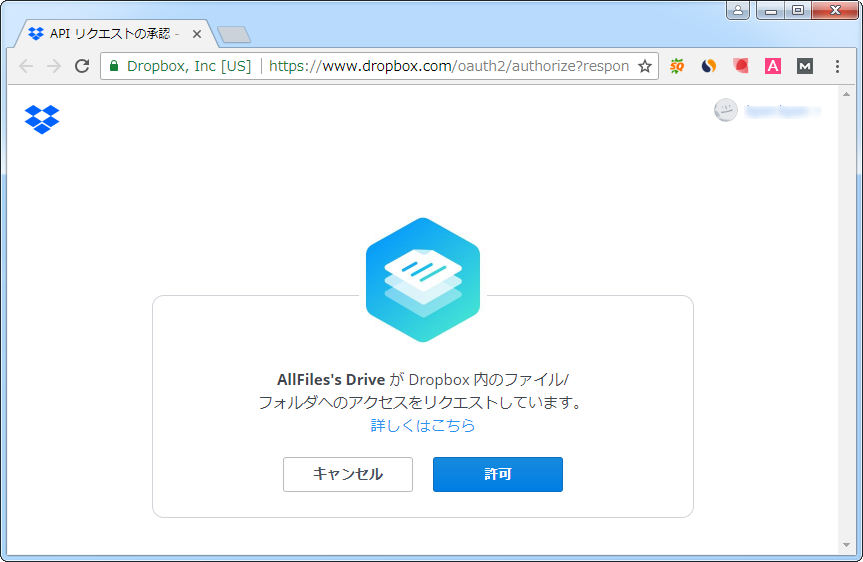Click the キャンセル button
Screen dimensions: 863x562
point(348,474)
